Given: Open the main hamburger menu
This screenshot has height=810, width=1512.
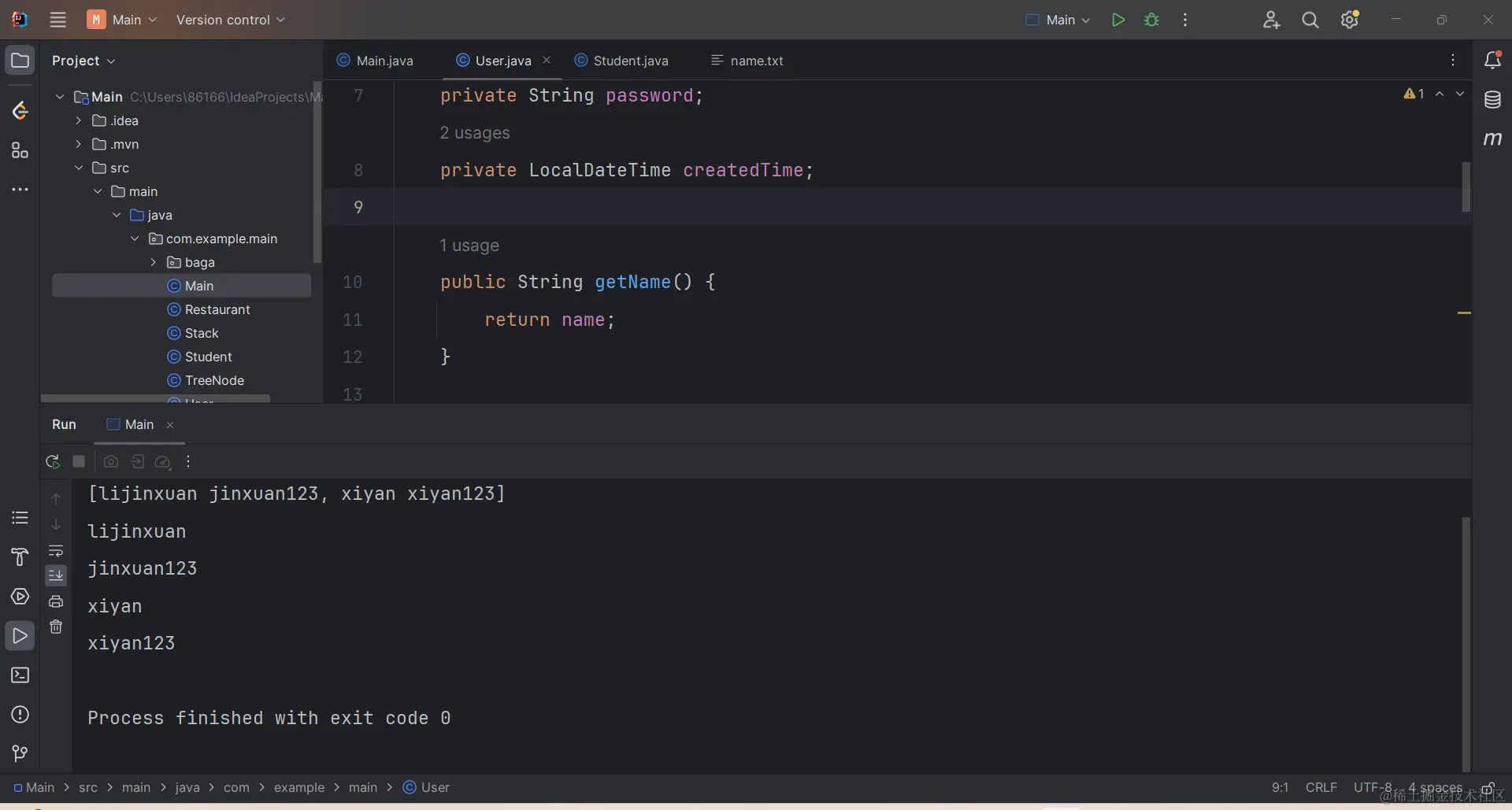Looking at the screenshot, I should [57, 20].
